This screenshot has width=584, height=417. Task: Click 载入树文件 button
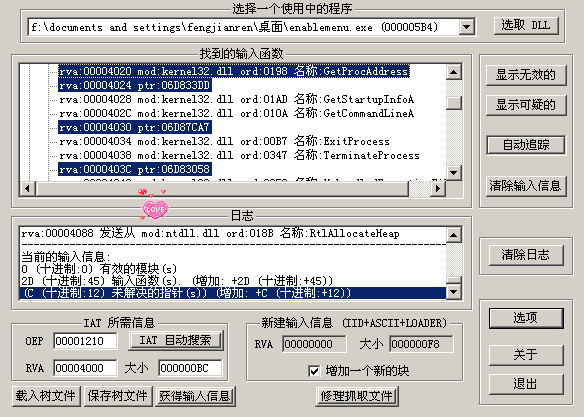(45, 396)
